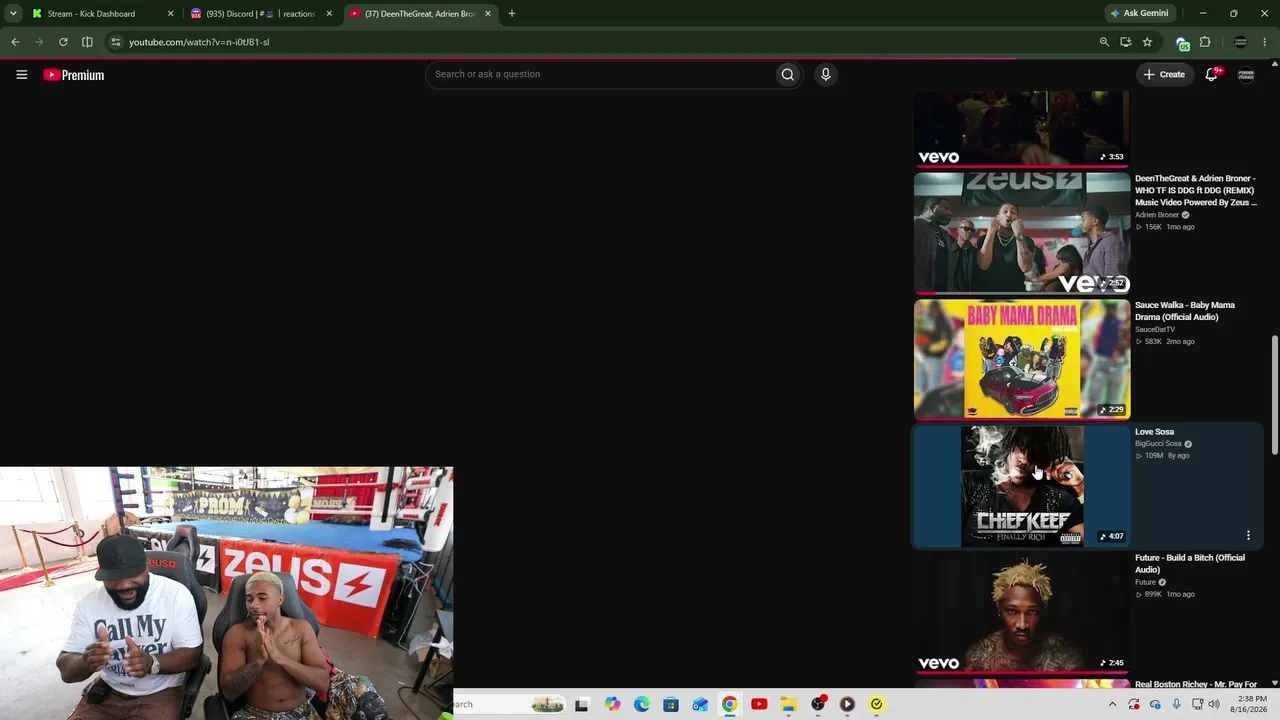This screenshot has height=720, width=1280.
Task: Open the top vevo 3:53 video thumbnail
Action: coord(1022,129)
